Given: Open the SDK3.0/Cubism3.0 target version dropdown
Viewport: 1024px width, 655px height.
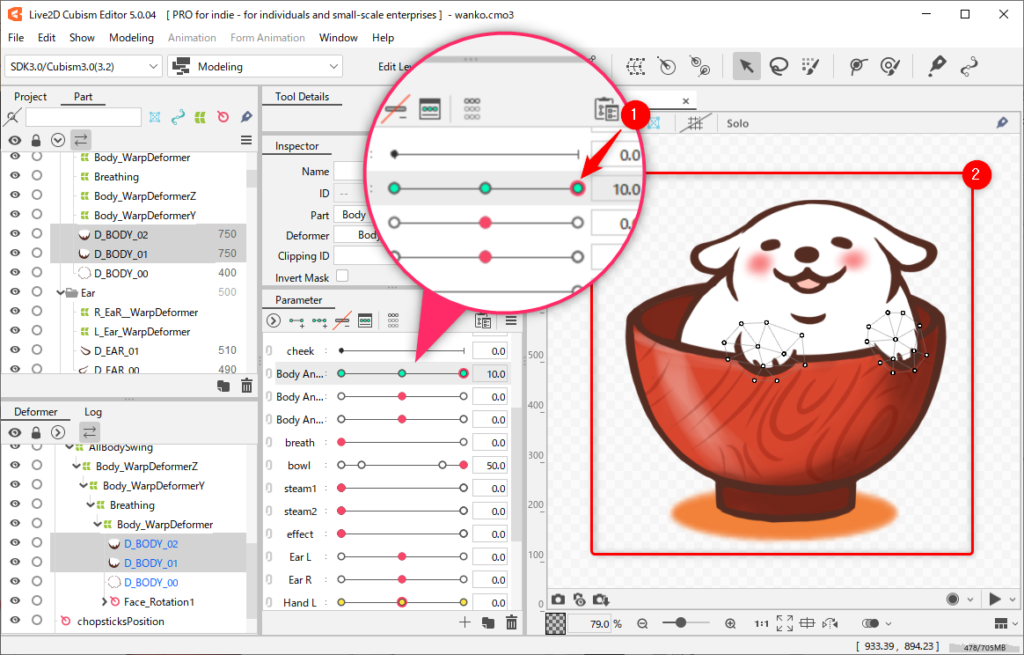Looking at the screenshot, I should 83,67.
